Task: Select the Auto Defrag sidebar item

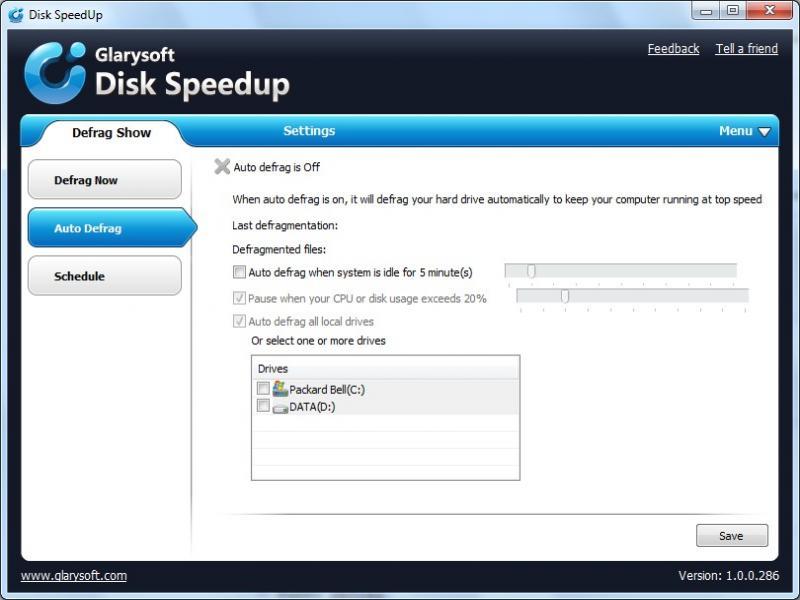Action: 112,228
